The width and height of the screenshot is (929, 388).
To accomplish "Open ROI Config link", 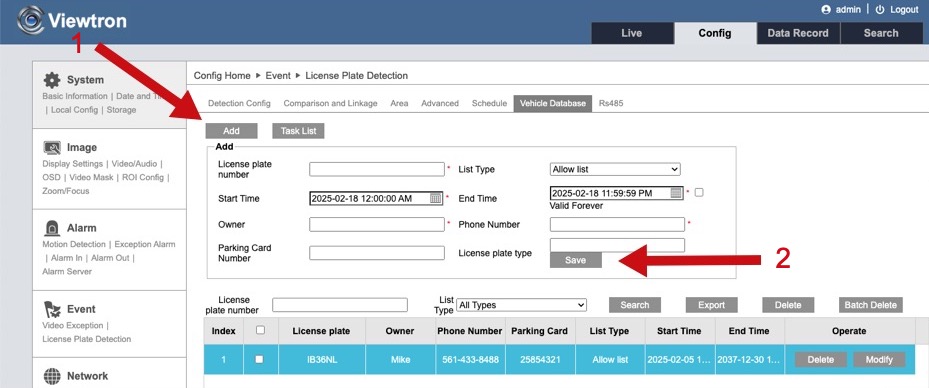I will (143, 177).
